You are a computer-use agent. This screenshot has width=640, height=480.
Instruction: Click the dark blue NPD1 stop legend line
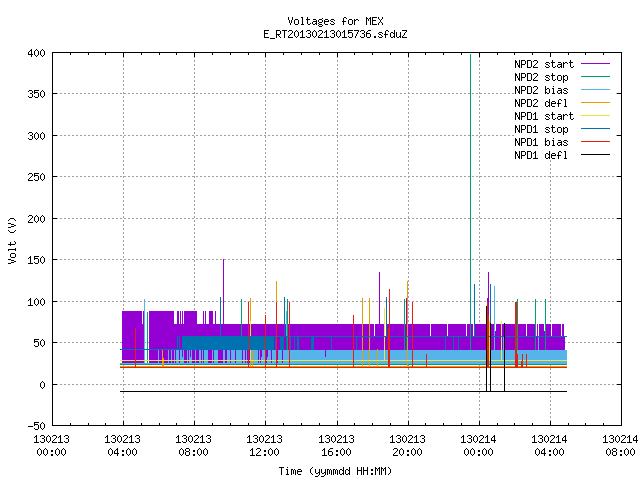pos(595,129)
